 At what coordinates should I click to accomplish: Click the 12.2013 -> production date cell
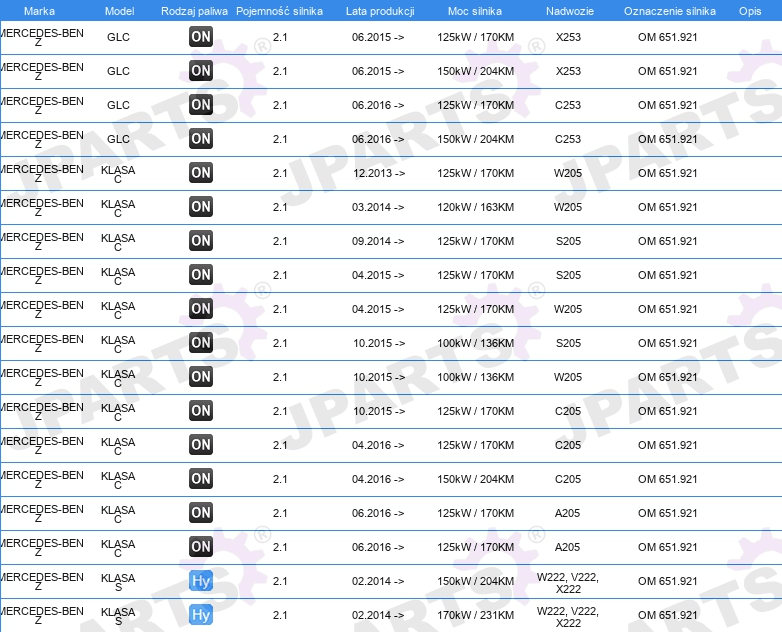pyautogui.click(x=379, y=173)
